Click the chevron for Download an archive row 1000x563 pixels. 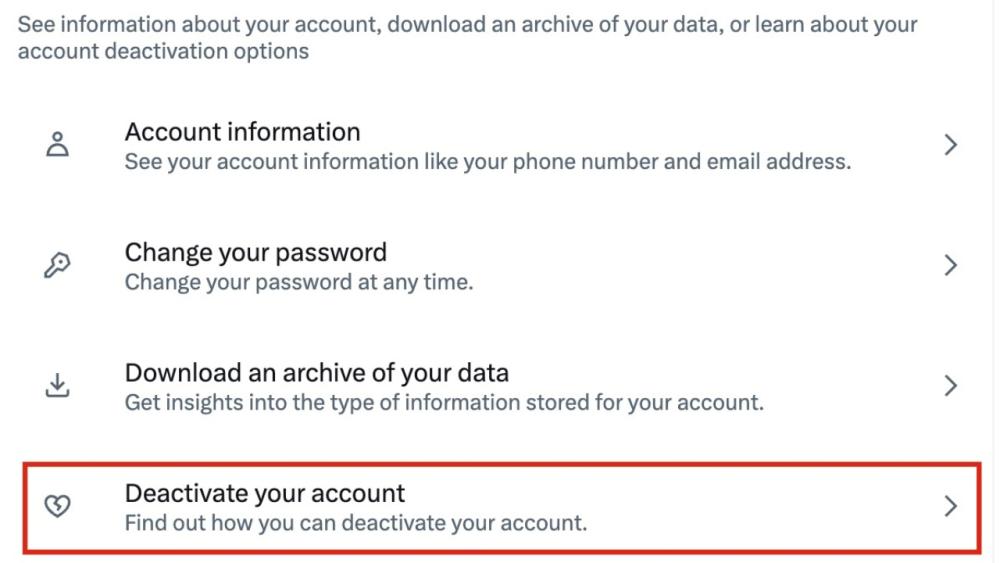point(950,385)
